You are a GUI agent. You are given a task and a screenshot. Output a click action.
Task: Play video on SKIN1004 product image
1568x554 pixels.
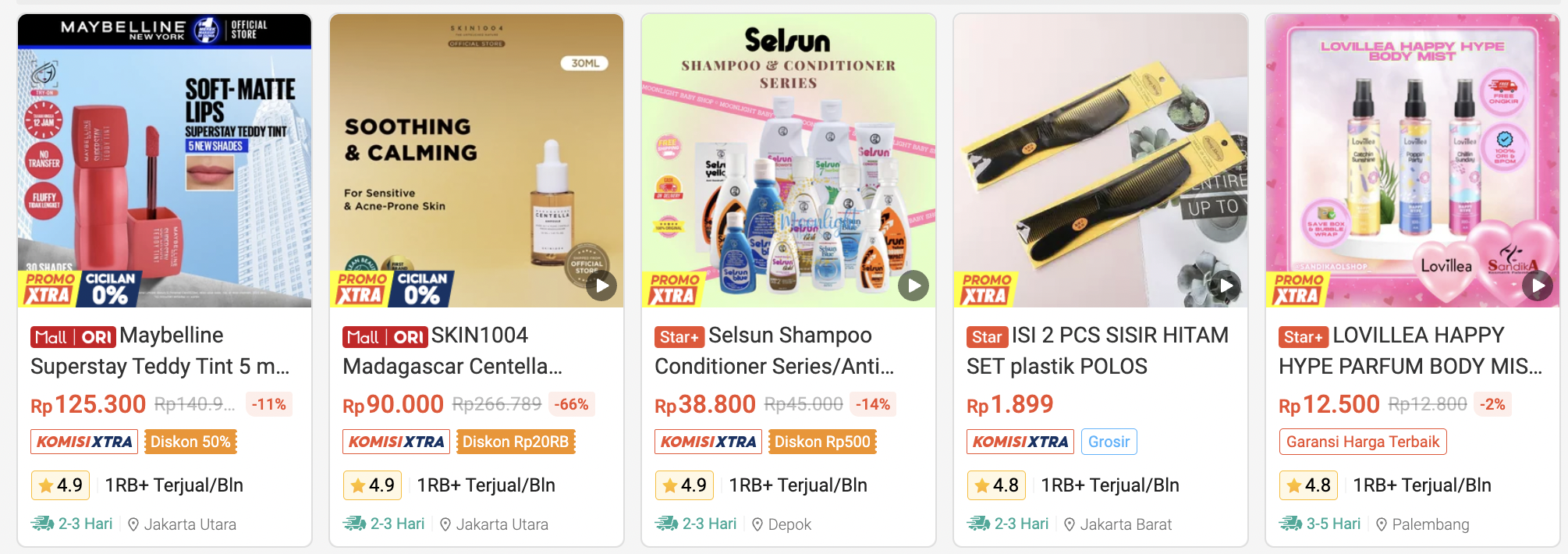coord(601,286)
